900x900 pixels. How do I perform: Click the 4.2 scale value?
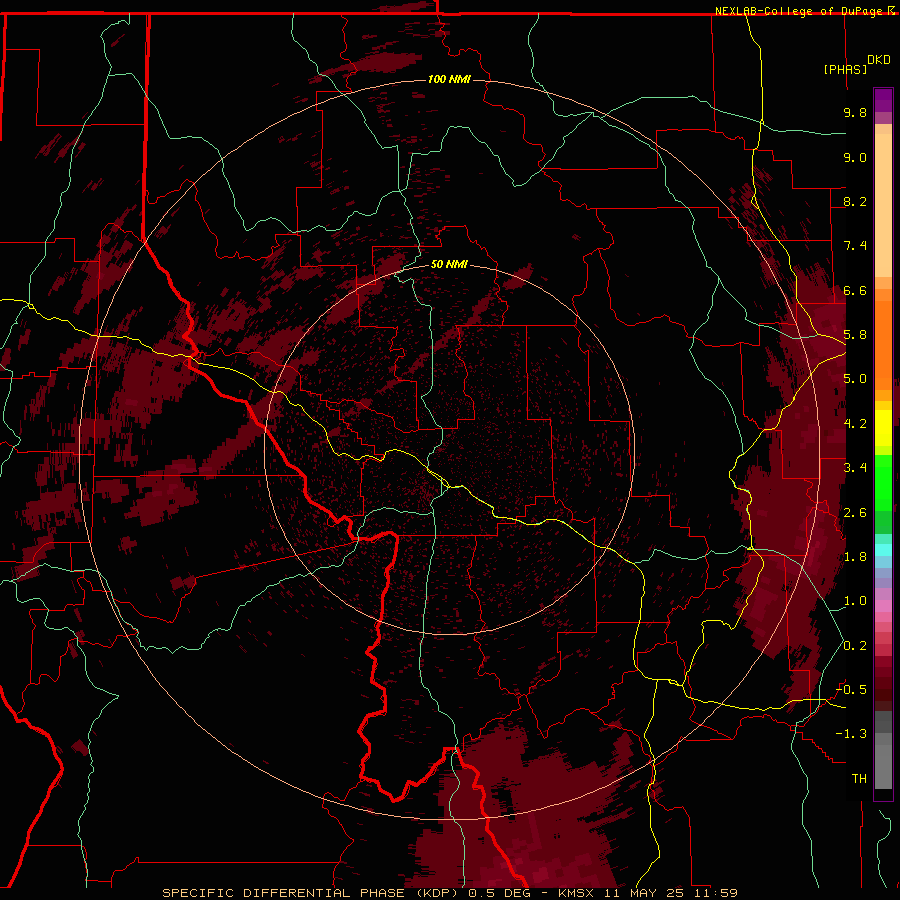click(x=855, y=424)
